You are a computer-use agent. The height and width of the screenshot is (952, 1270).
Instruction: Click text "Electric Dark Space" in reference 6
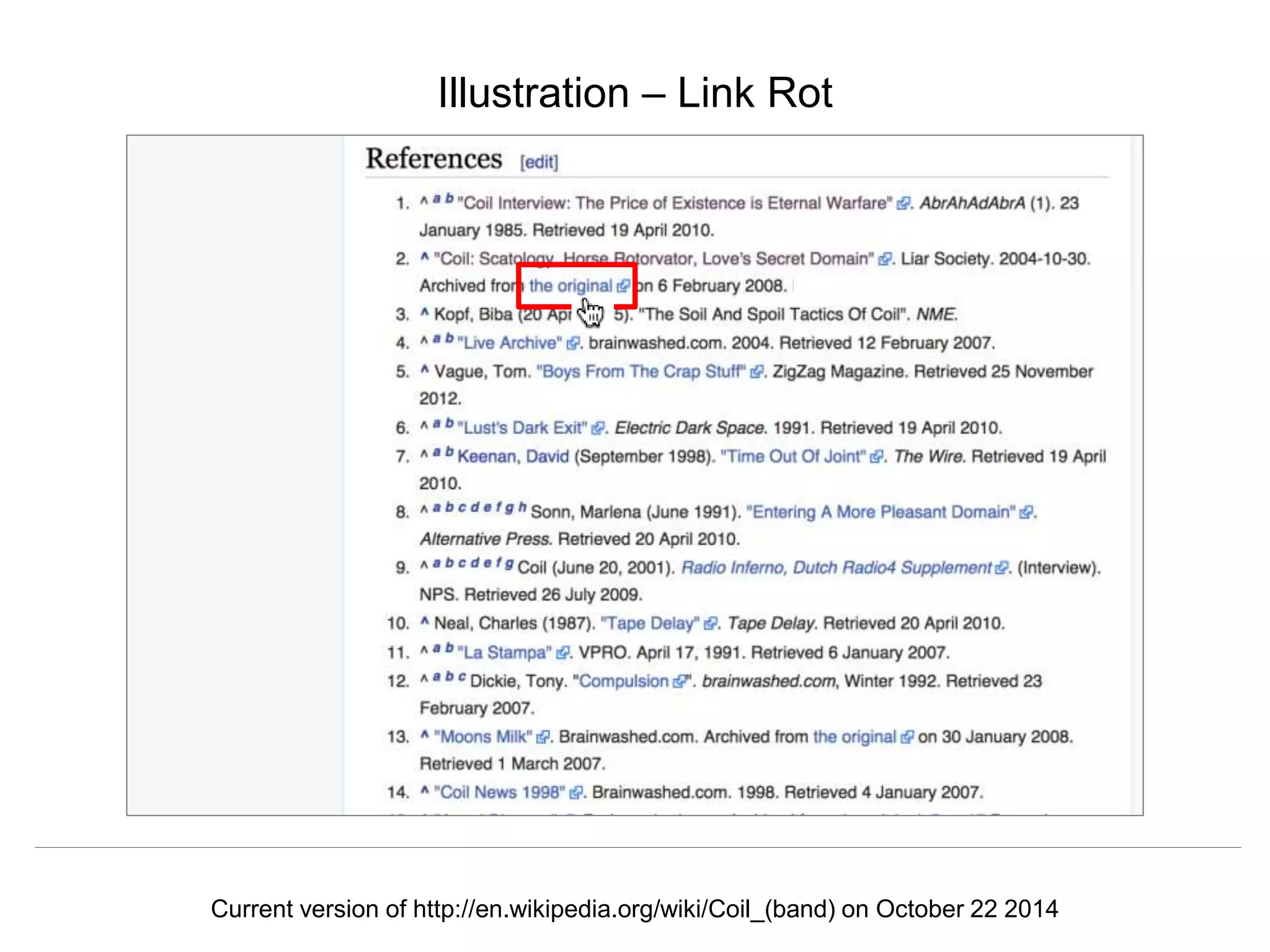689,428
